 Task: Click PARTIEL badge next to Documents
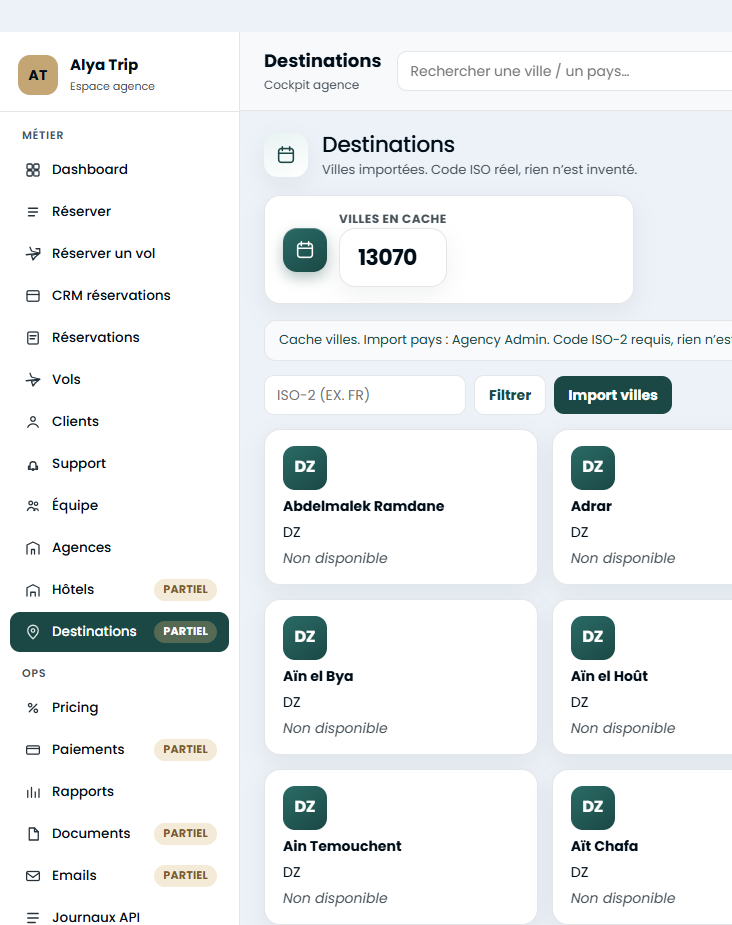click(185, 834)
